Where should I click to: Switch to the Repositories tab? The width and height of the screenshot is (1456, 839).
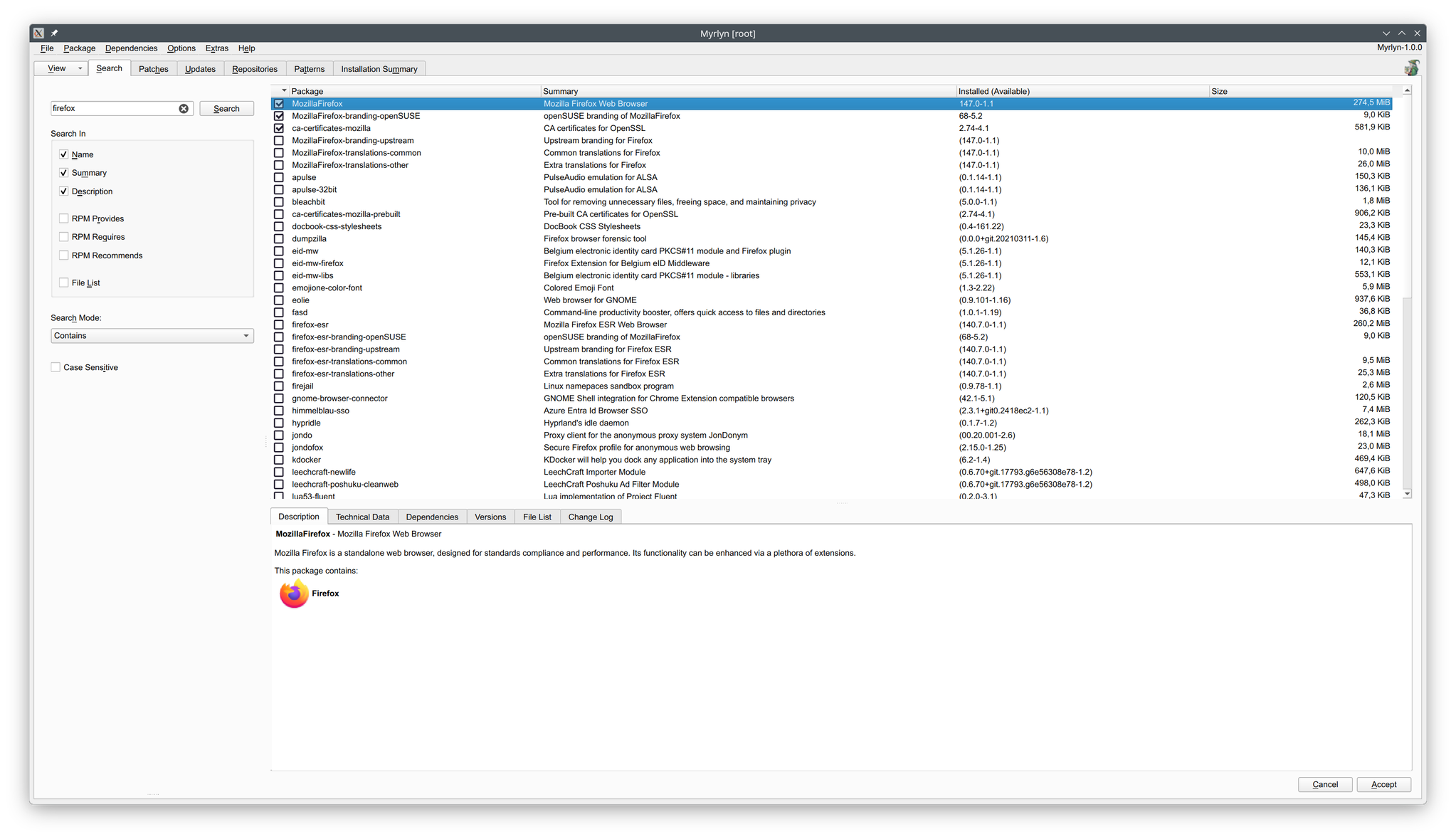(254, 69)
